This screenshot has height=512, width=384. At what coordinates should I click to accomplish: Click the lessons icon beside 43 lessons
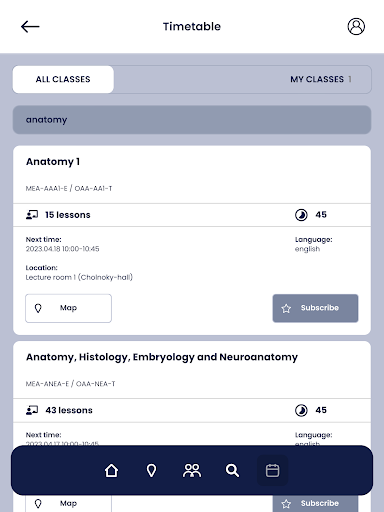tap(32, 410)
